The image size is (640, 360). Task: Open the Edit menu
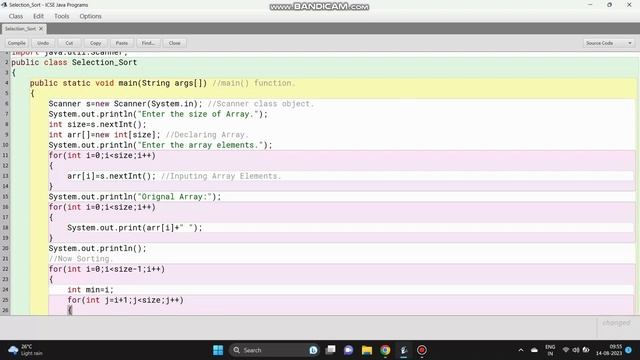coord(38,16)
